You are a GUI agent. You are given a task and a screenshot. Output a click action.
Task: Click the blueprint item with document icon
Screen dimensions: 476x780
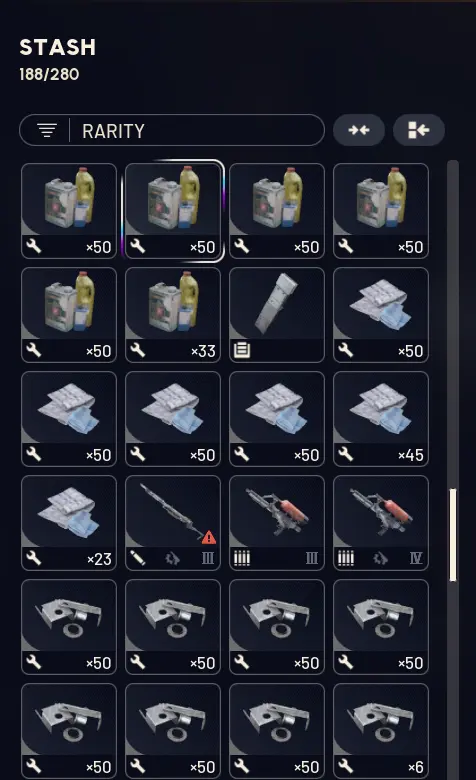tap(277, 314)
